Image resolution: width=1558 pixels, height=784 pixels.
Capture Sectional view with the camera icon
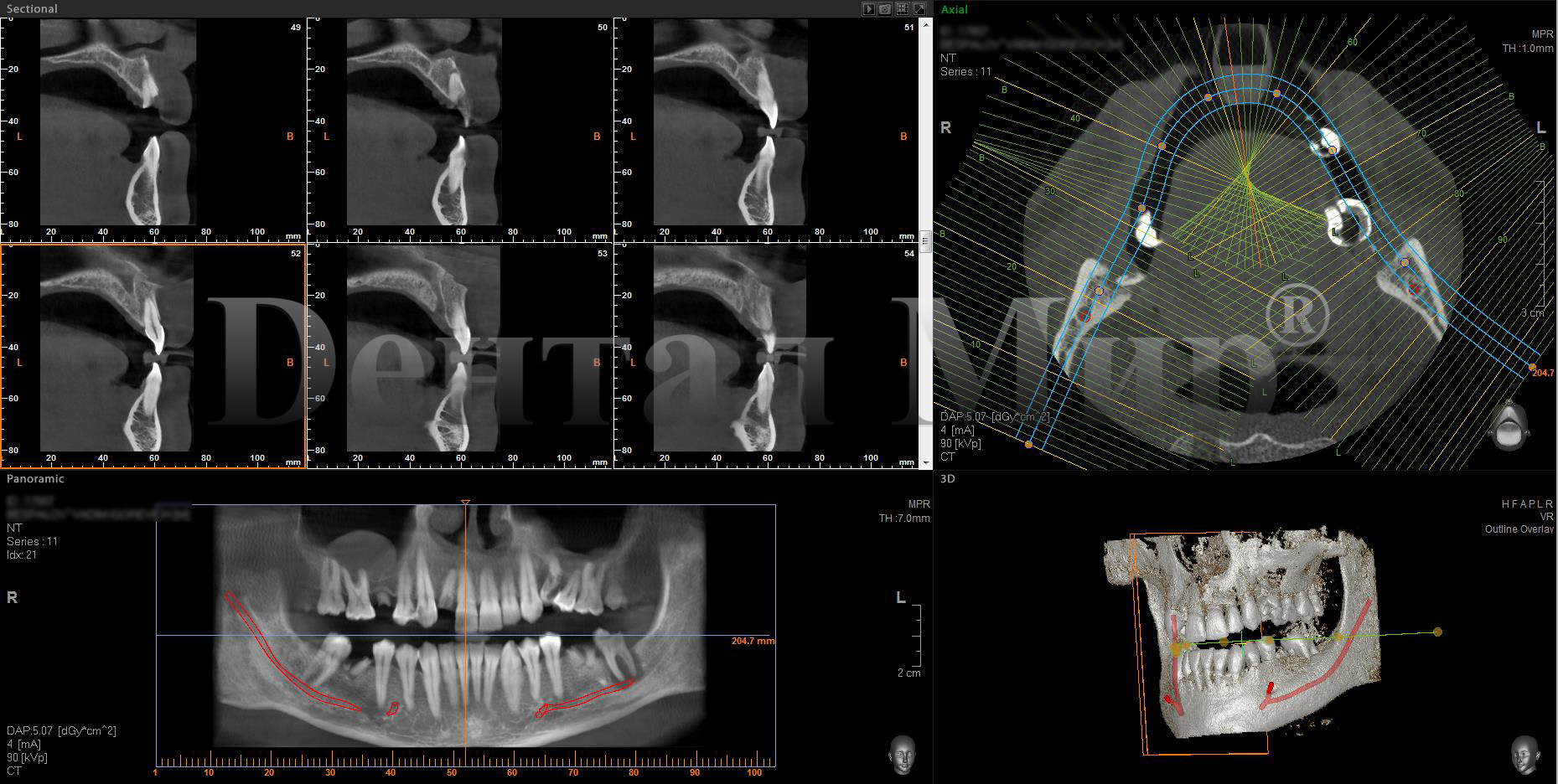(885, 8)
